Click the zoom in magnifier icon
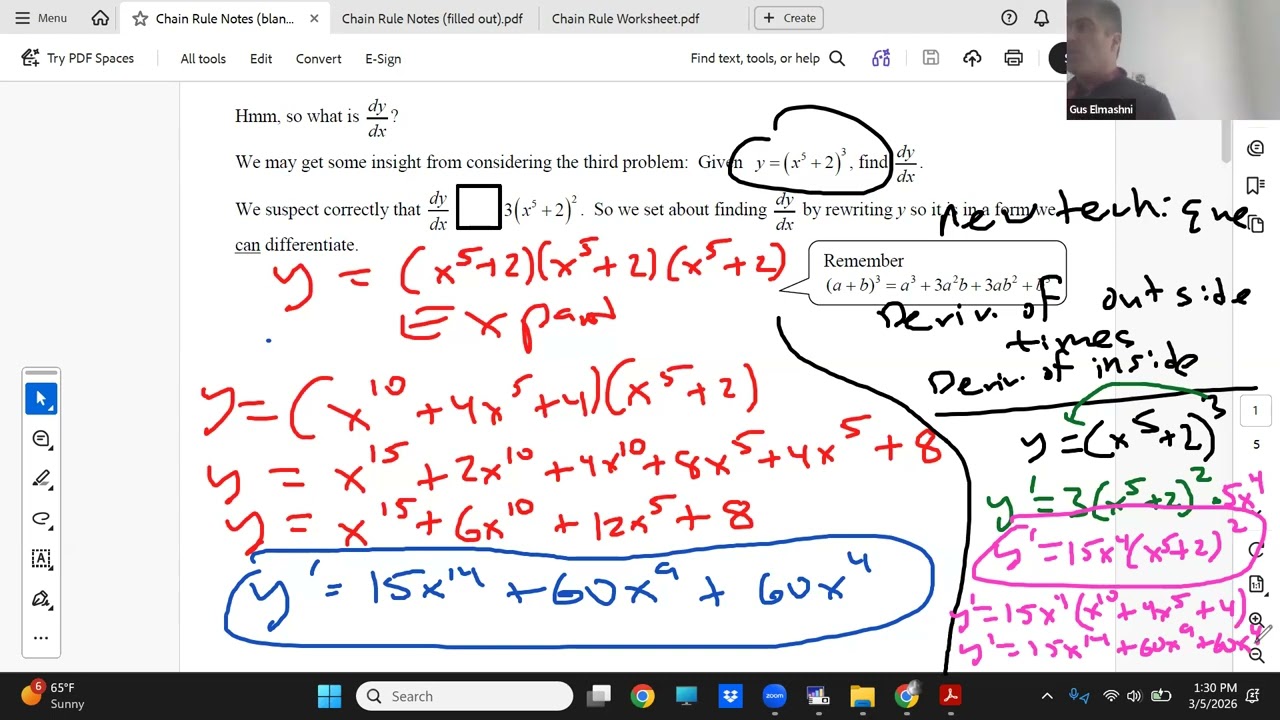1280x720 pixels. 1257,621
